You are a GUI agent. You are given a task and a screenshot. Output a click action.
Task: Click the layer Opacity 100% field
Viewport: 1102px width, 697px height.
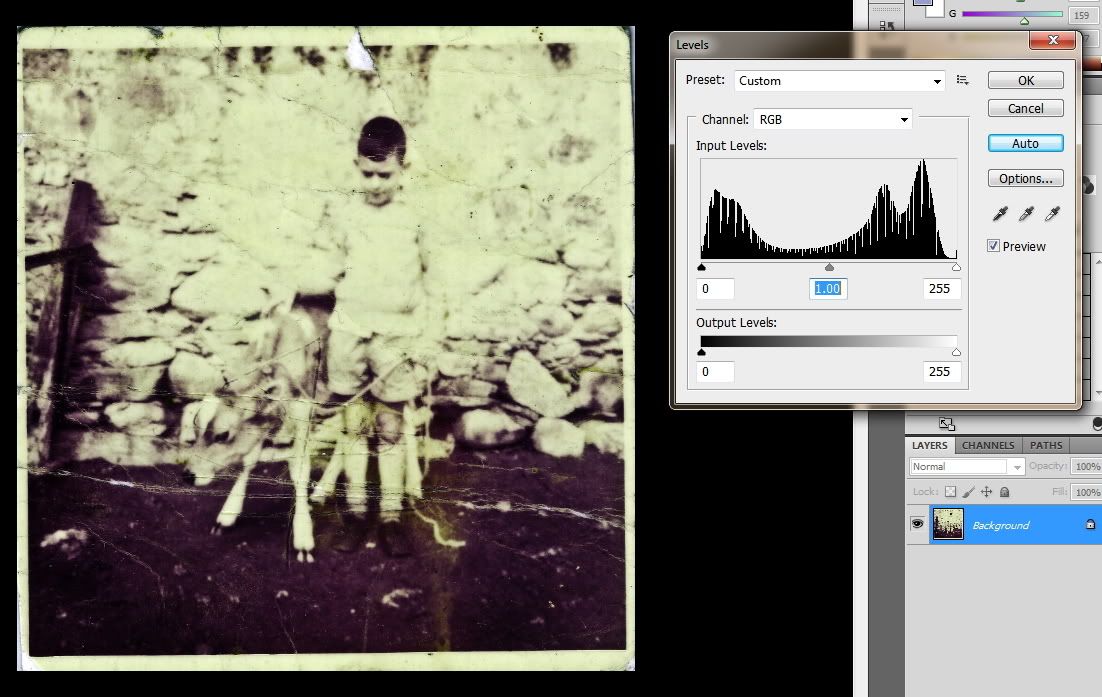1087,467
